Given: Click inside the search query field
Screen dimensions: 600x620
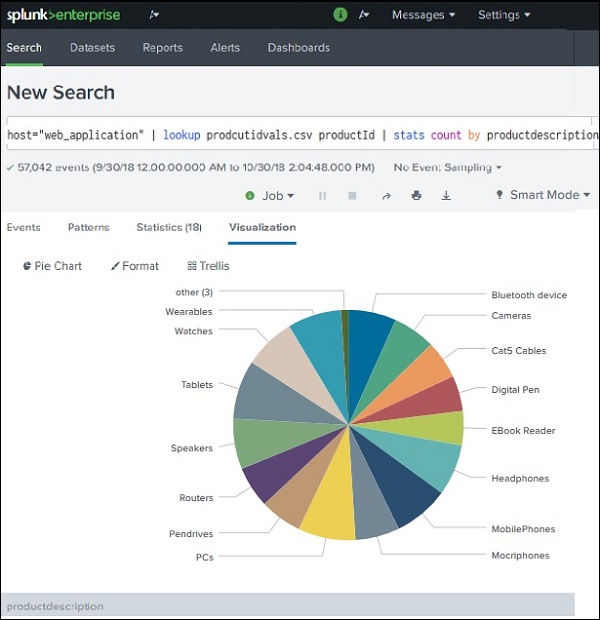Looking at the screenshot, I should click(x=300, y=134).
